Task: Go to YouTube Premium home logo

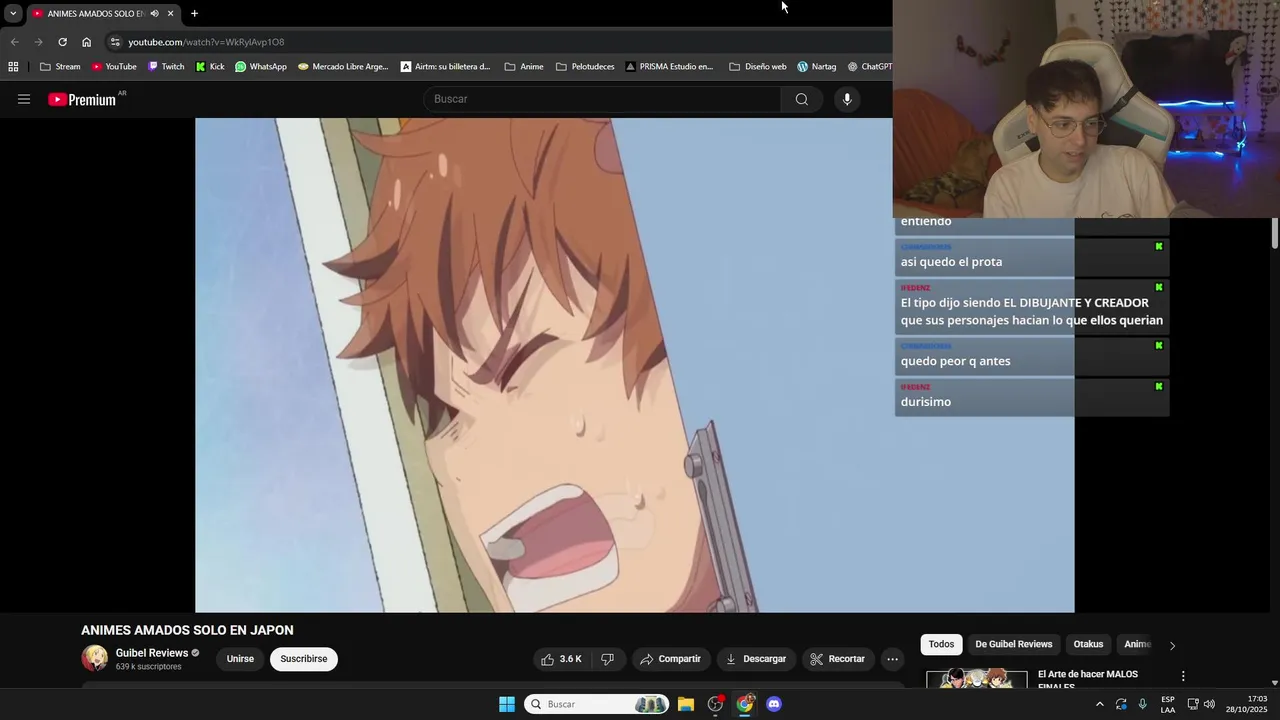Action: click(x=82, y=100)
